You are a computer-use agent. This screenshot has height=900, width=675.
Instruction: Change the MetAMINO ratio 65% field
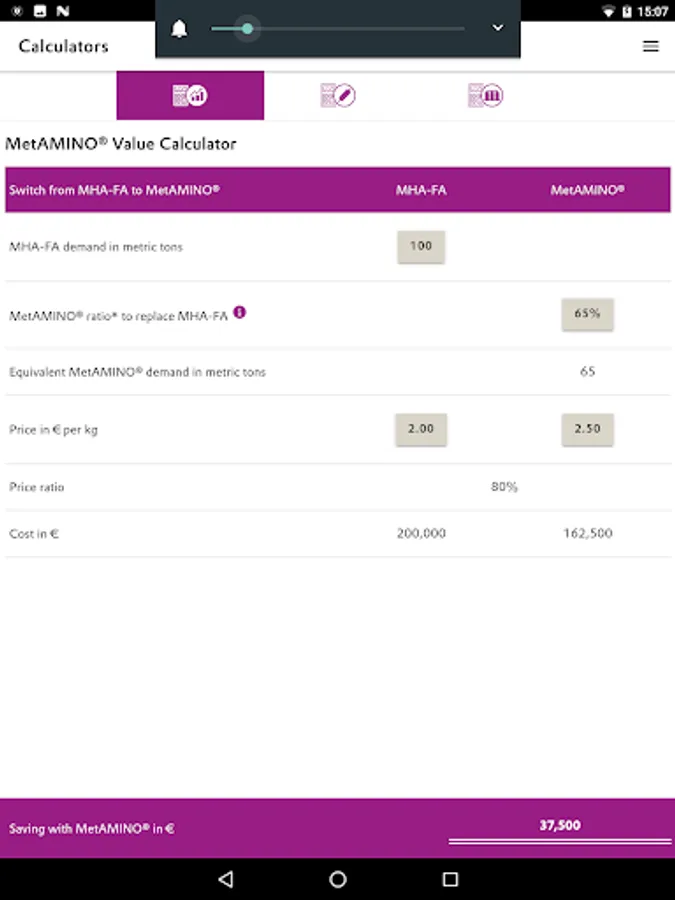587,314
